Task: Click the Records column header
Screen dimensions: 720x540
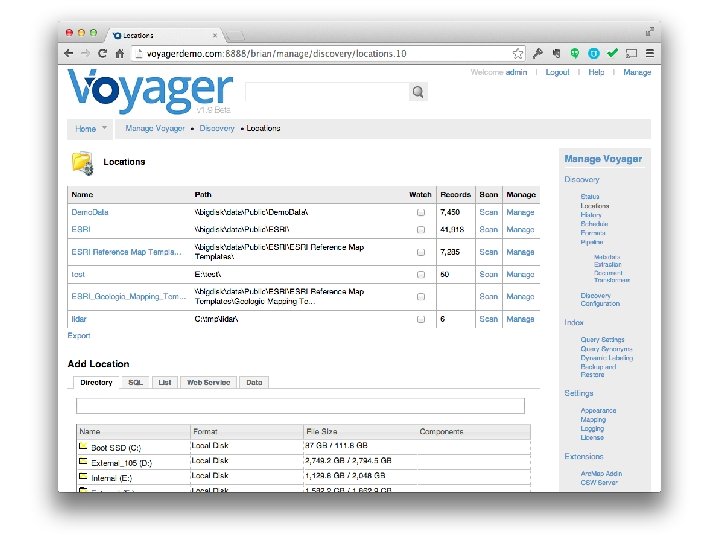Action: [456, 195]
